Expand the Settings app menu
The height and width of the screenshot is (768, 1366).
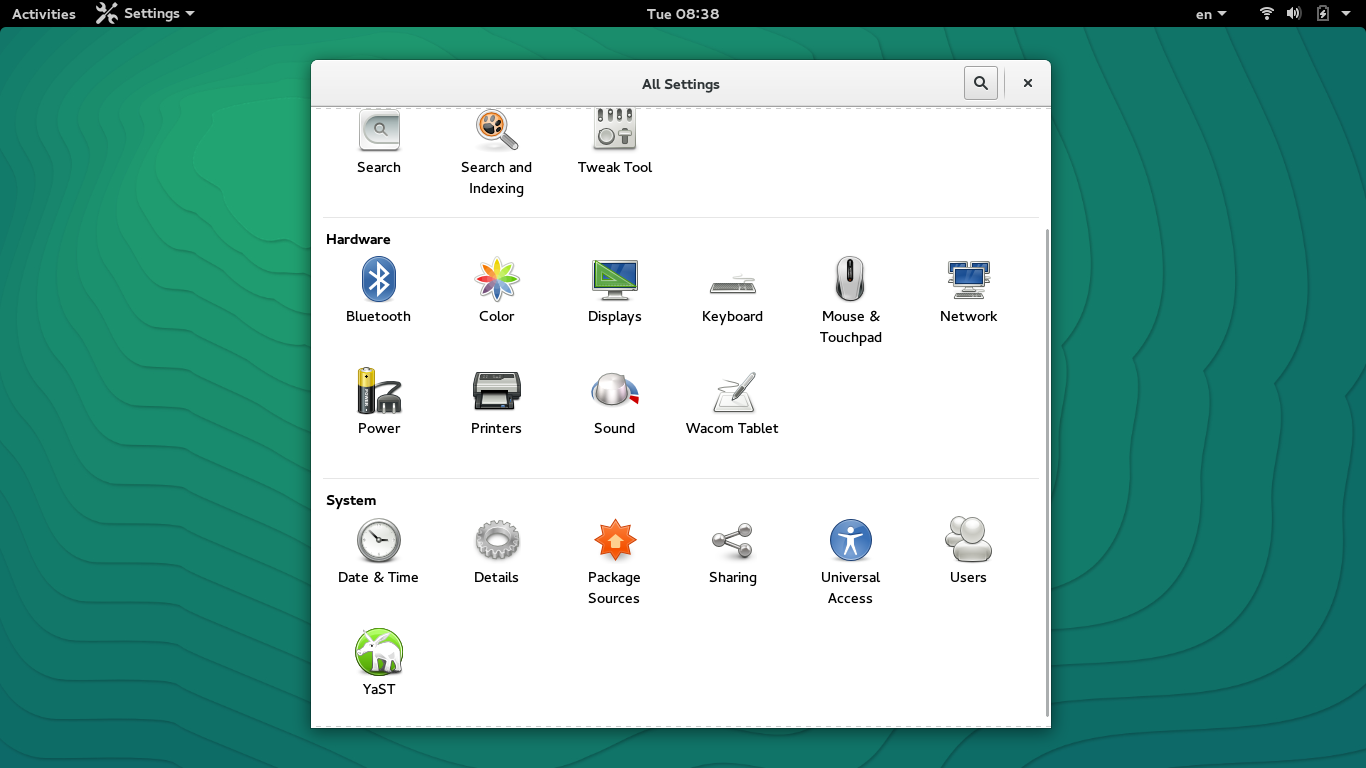pyautogui.click(x=146, y=14)
